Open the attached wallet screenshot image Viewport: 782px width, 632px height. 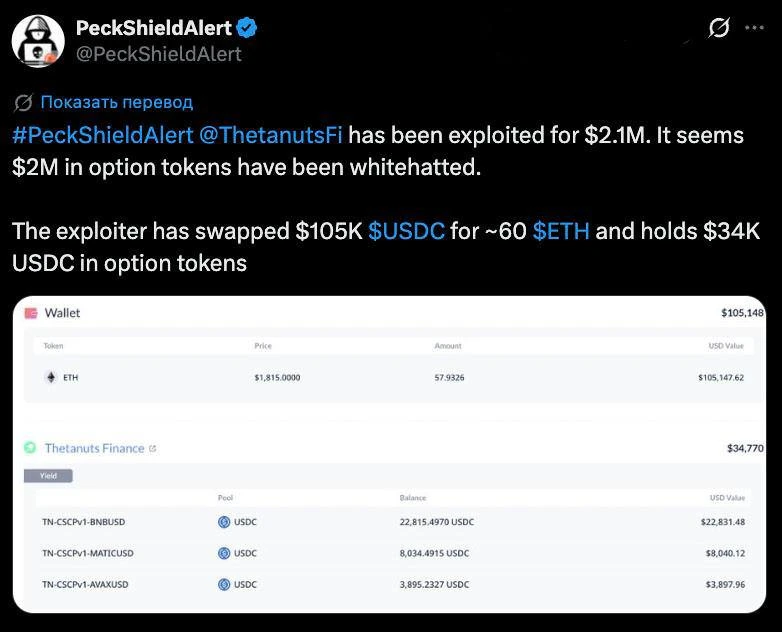[x=389, y=454]
